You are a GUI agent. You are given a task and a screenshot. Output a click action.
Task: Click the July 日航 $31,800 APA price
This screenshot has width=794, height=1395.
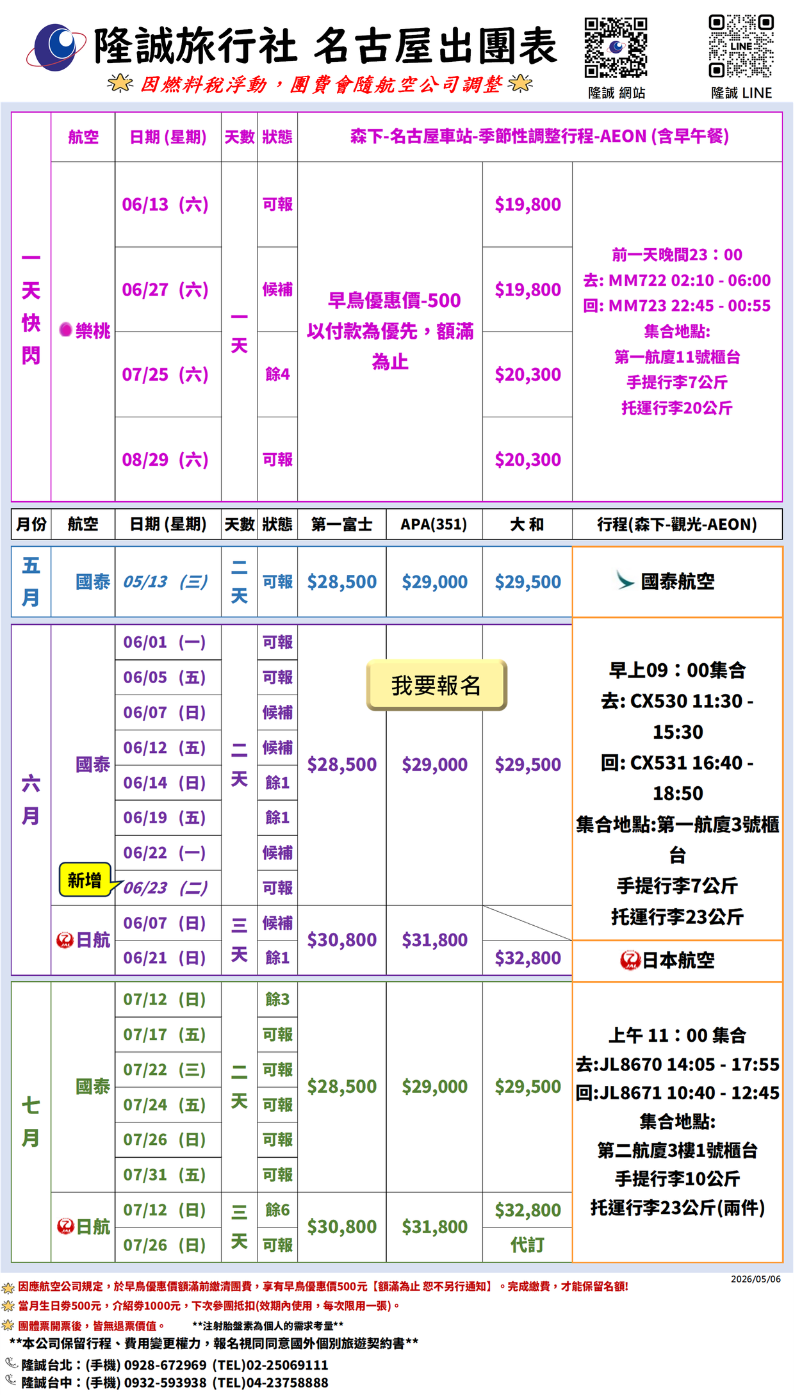(435, 1227)
